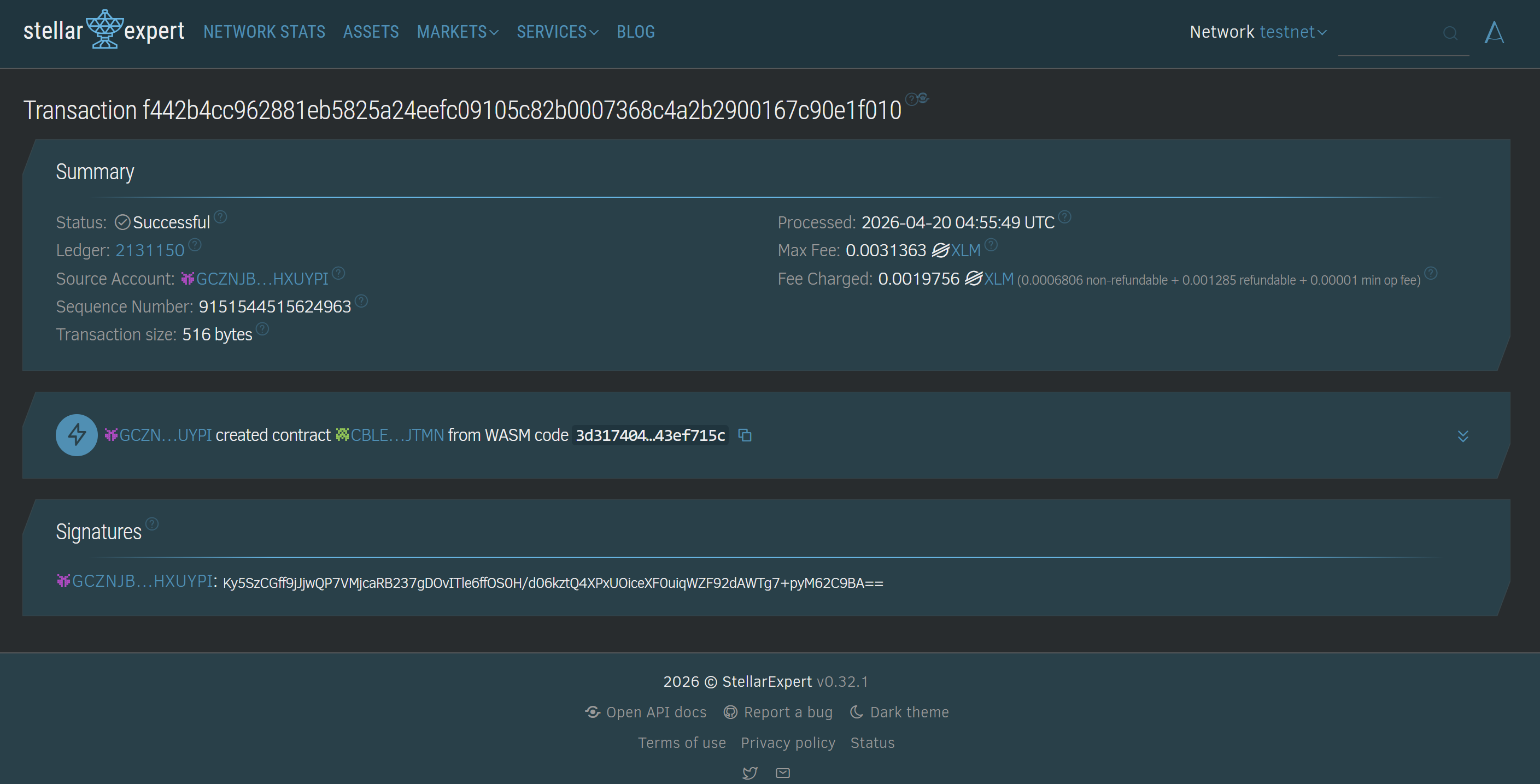Image resolution: width=1540 pixels, height=784 pixels.
Task: Open the Markets dropdown menu
Action: [458, 32]
